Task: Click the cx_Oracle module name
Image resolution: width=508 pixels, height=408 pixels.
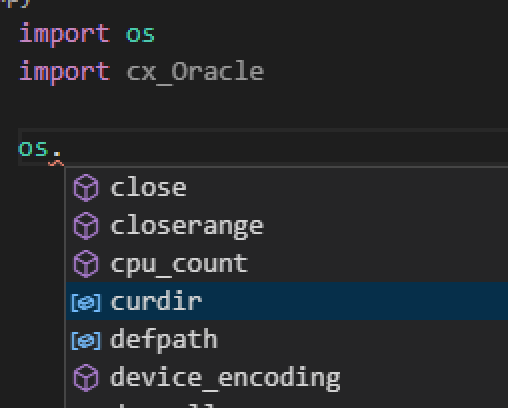Action: point(195,72)
